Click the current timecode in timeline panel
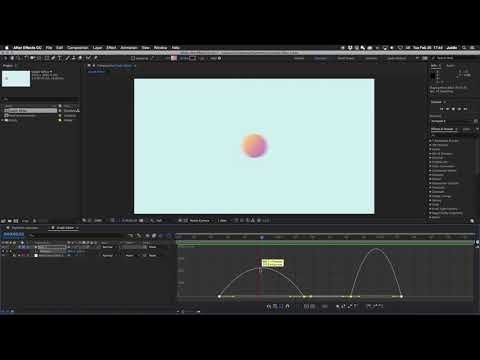This screenshot has width=480, height=360. coord(13,235)
